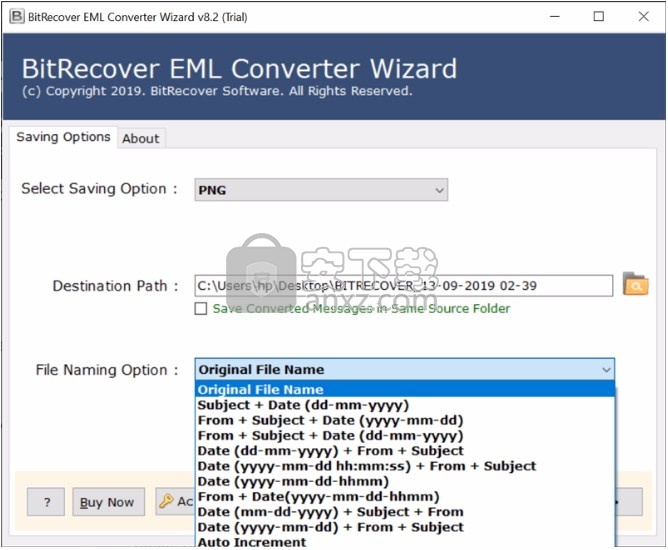Choose Original File Name in the list
Screen dimensions: 668x550
click(x=404, y=389)
